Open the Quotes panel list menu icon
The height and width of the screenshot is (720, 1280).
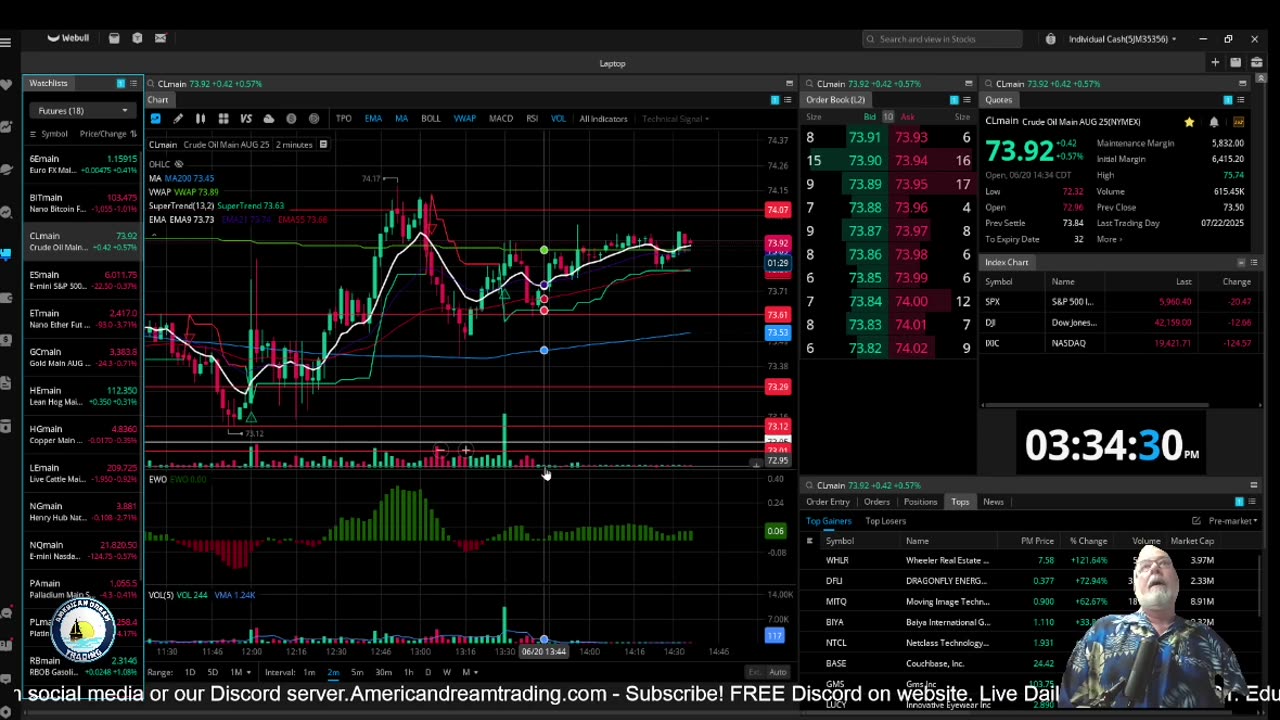pyautogui.click(x=1241, y=100)
